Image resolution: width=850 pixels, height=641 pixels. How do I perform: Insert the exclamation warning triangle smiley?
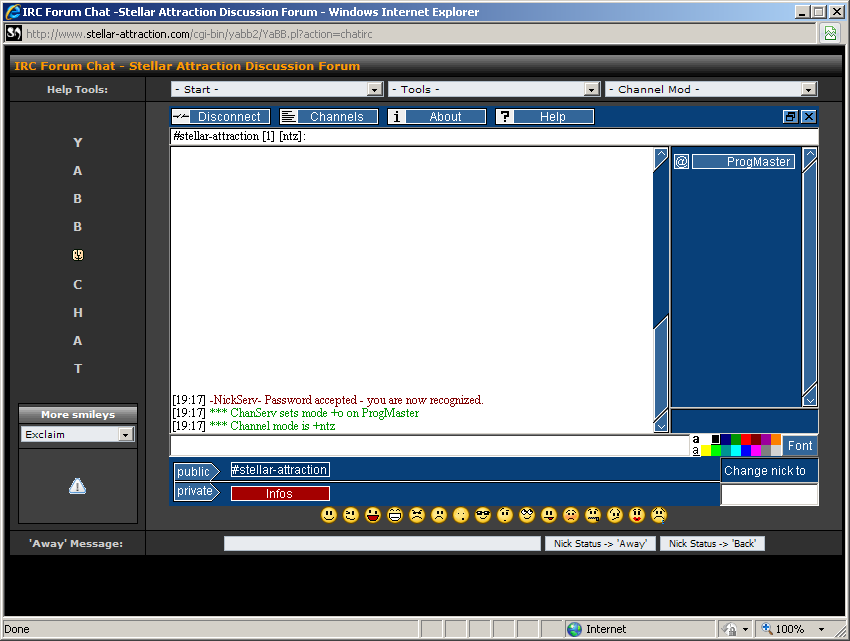click(78, 486)
